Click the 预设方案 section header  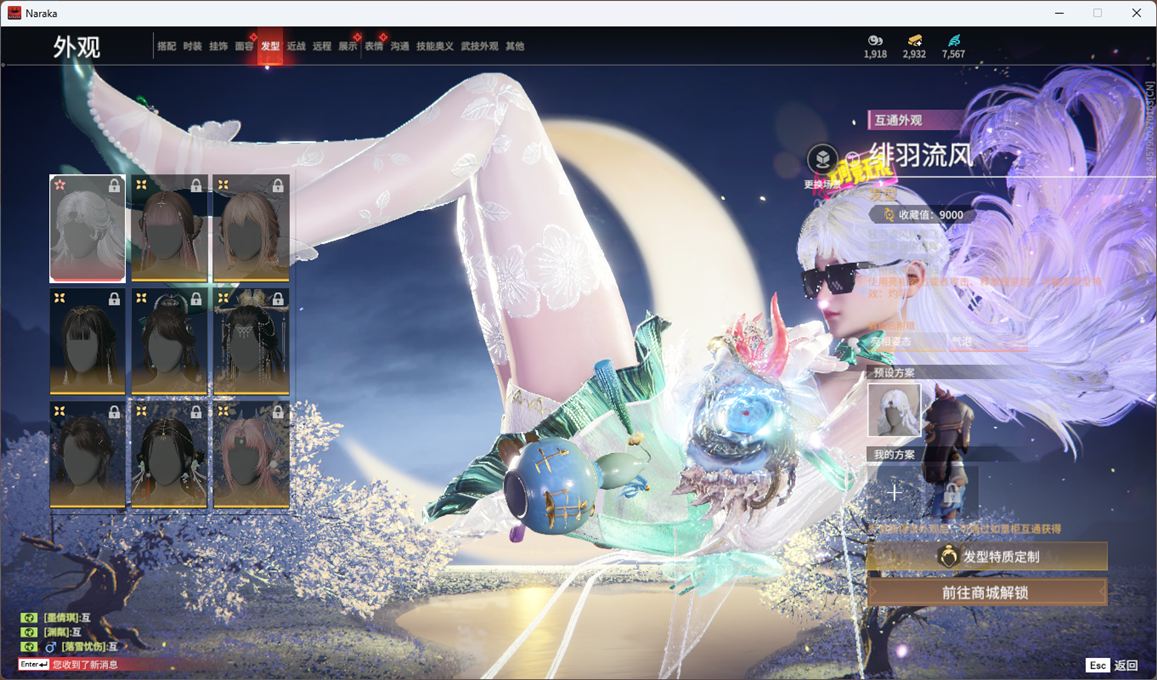(x=894, y=372)
